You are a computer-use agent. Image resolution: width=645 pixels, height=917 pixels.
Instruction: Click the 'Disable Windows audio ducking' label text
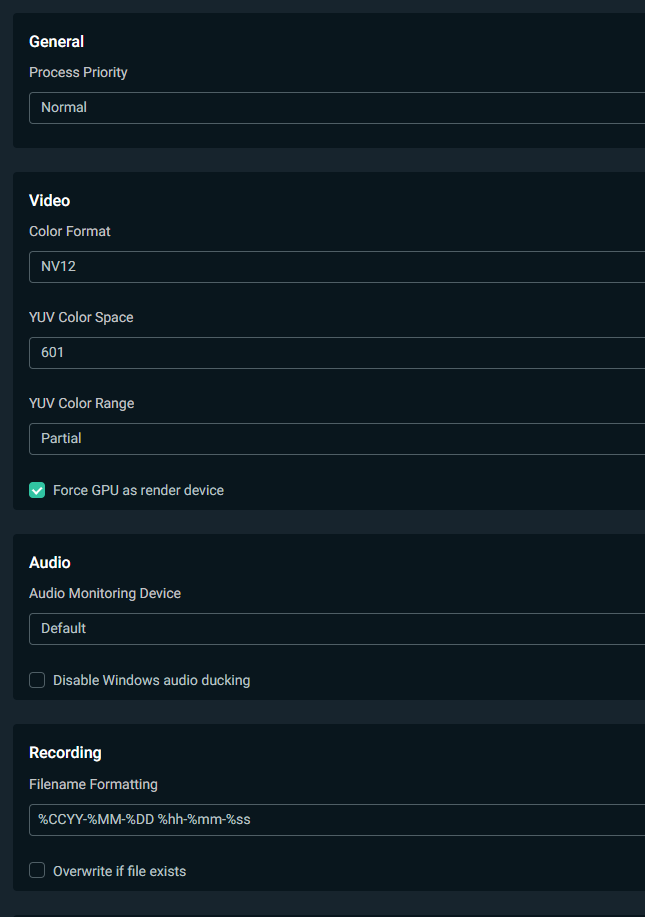coord(151,680)
